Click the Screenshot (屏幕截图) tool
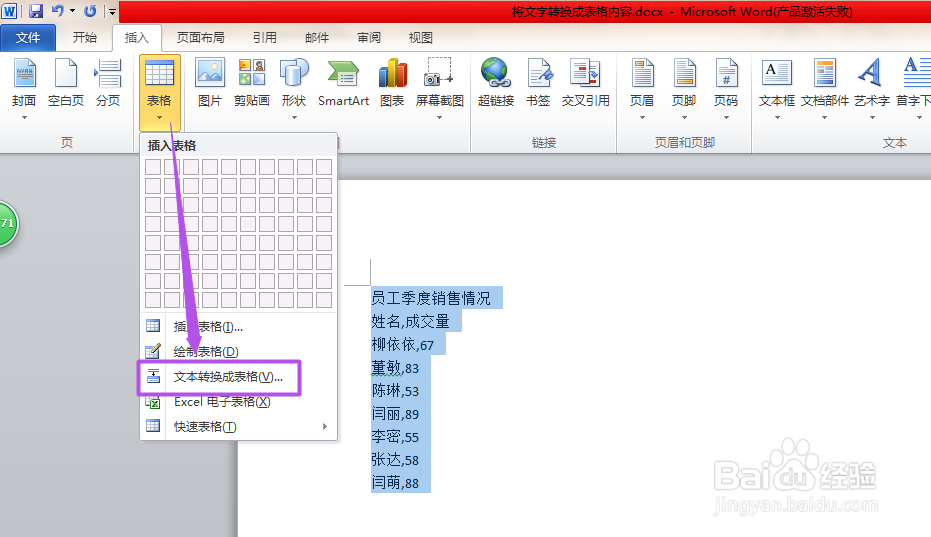931x537 pixels. tap(439, 83)
